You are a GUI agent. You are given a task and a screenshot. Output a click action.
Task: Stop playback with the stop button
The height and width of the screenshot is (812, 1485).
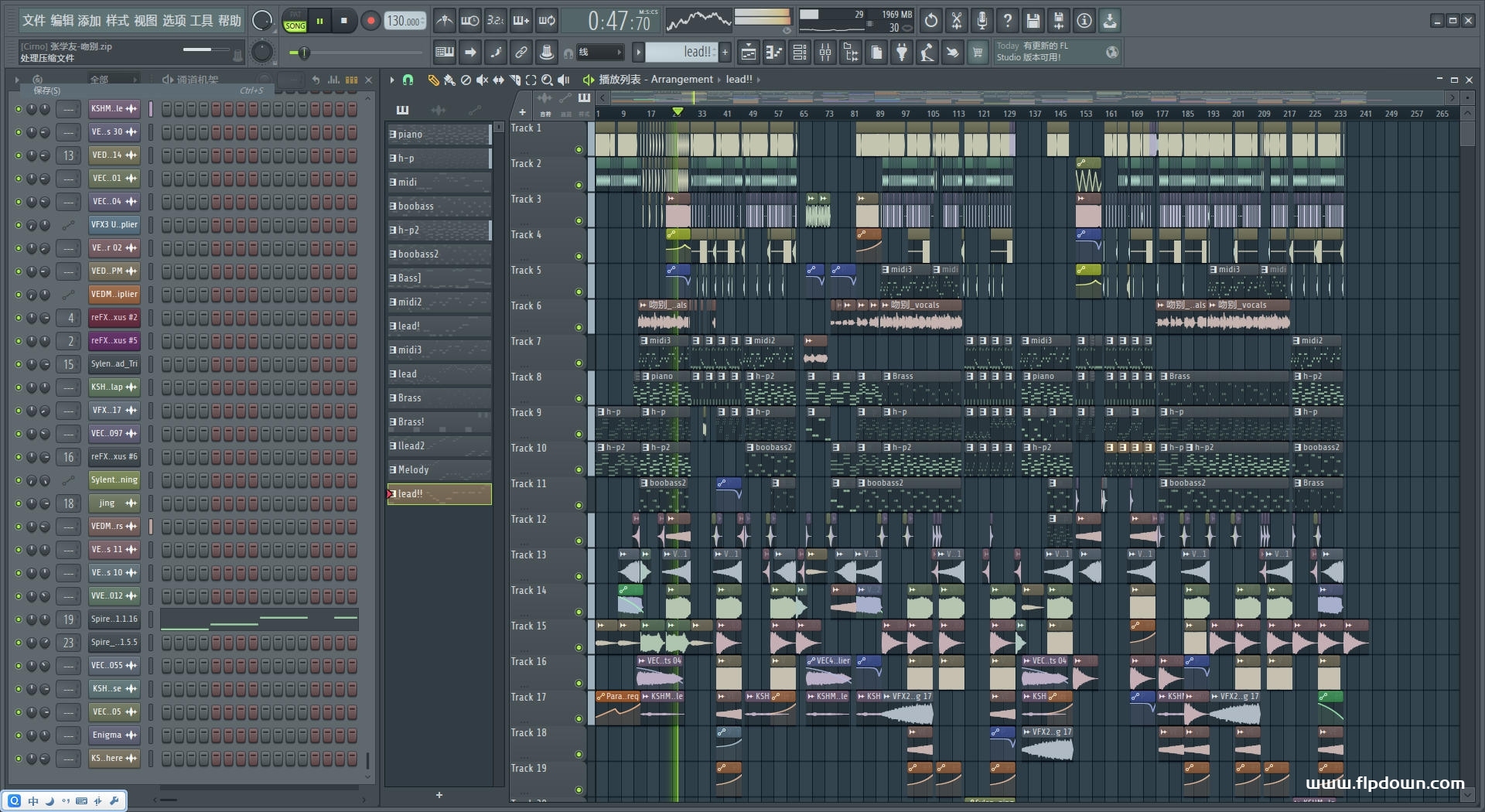(x=344, y=21)
